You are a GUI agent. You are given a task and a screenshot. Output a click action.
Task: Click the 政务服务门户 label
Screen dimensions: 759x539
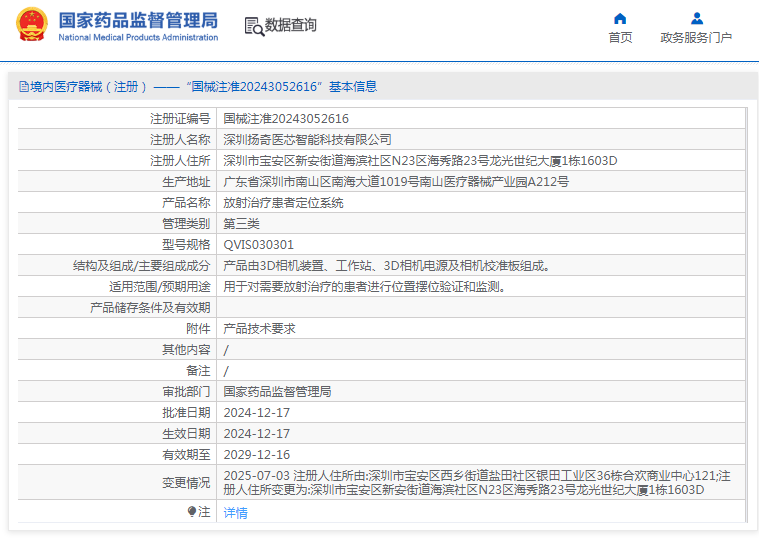696,37
